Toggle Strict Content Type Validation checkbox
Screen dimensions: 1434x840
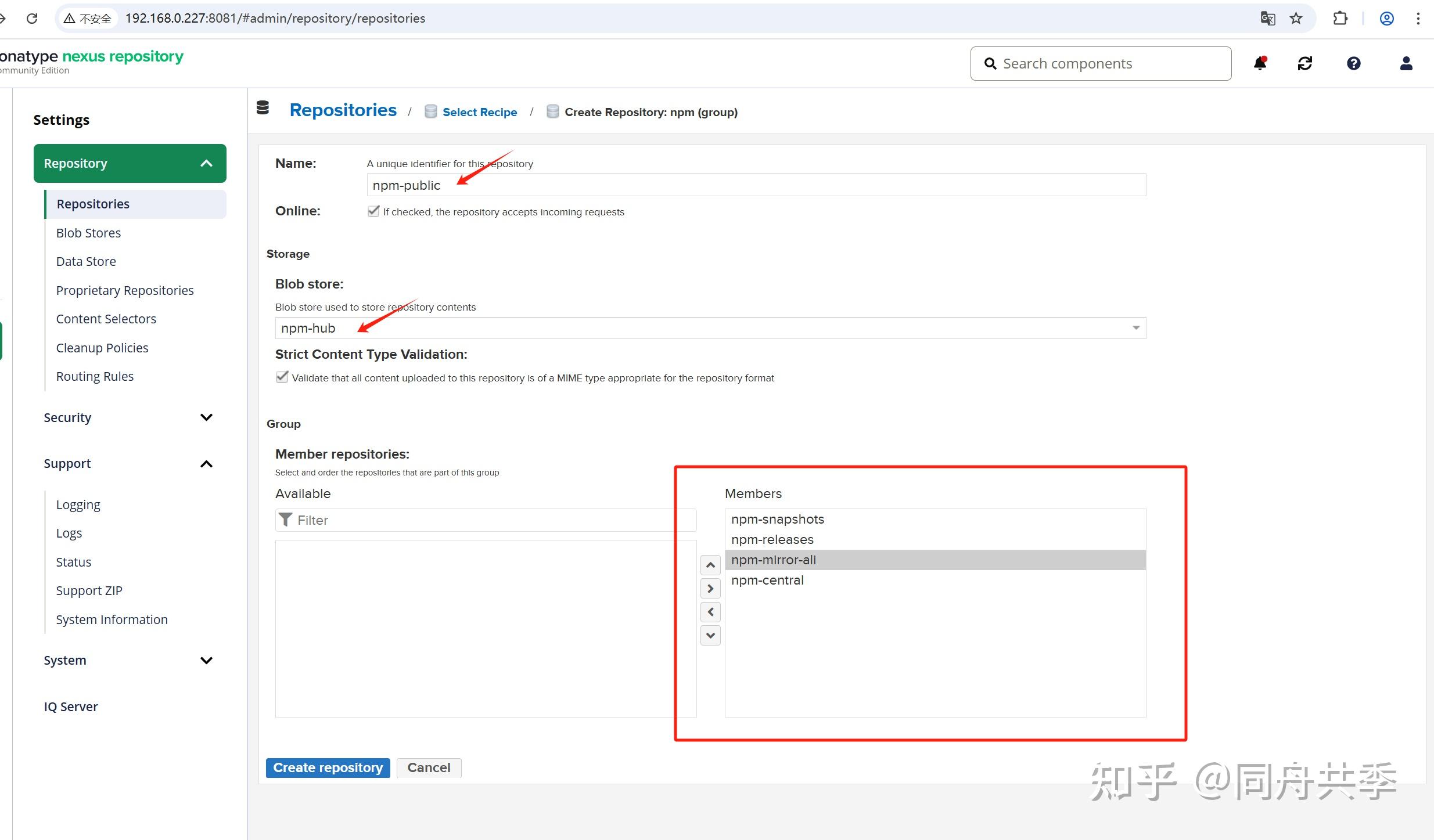pyautogui.click(x=282, y=377)
